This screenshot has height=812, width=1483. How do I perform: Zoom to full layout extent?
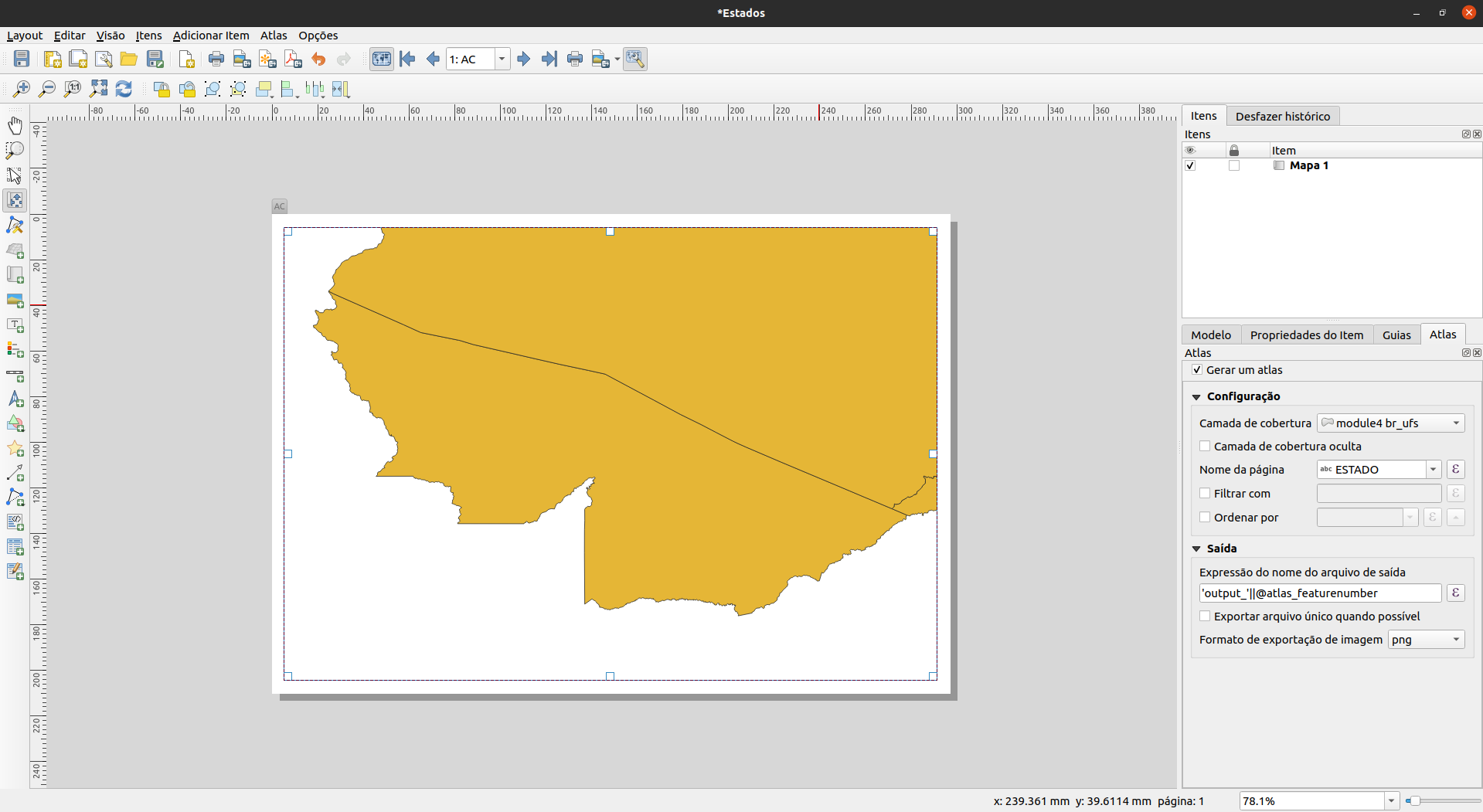coord(98,89)
